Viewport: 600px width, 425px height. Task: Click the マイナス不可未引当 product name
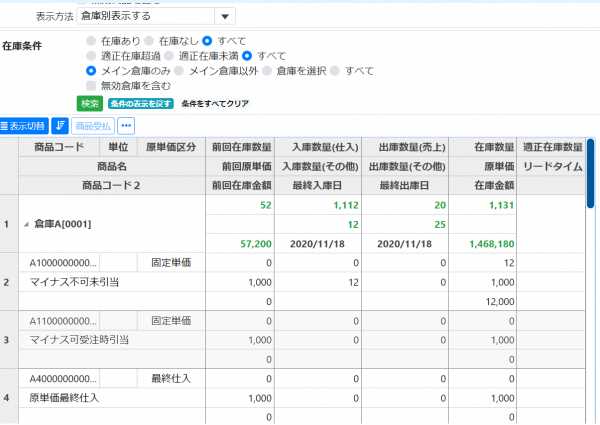pyautogui.click(x=74, y=282)
